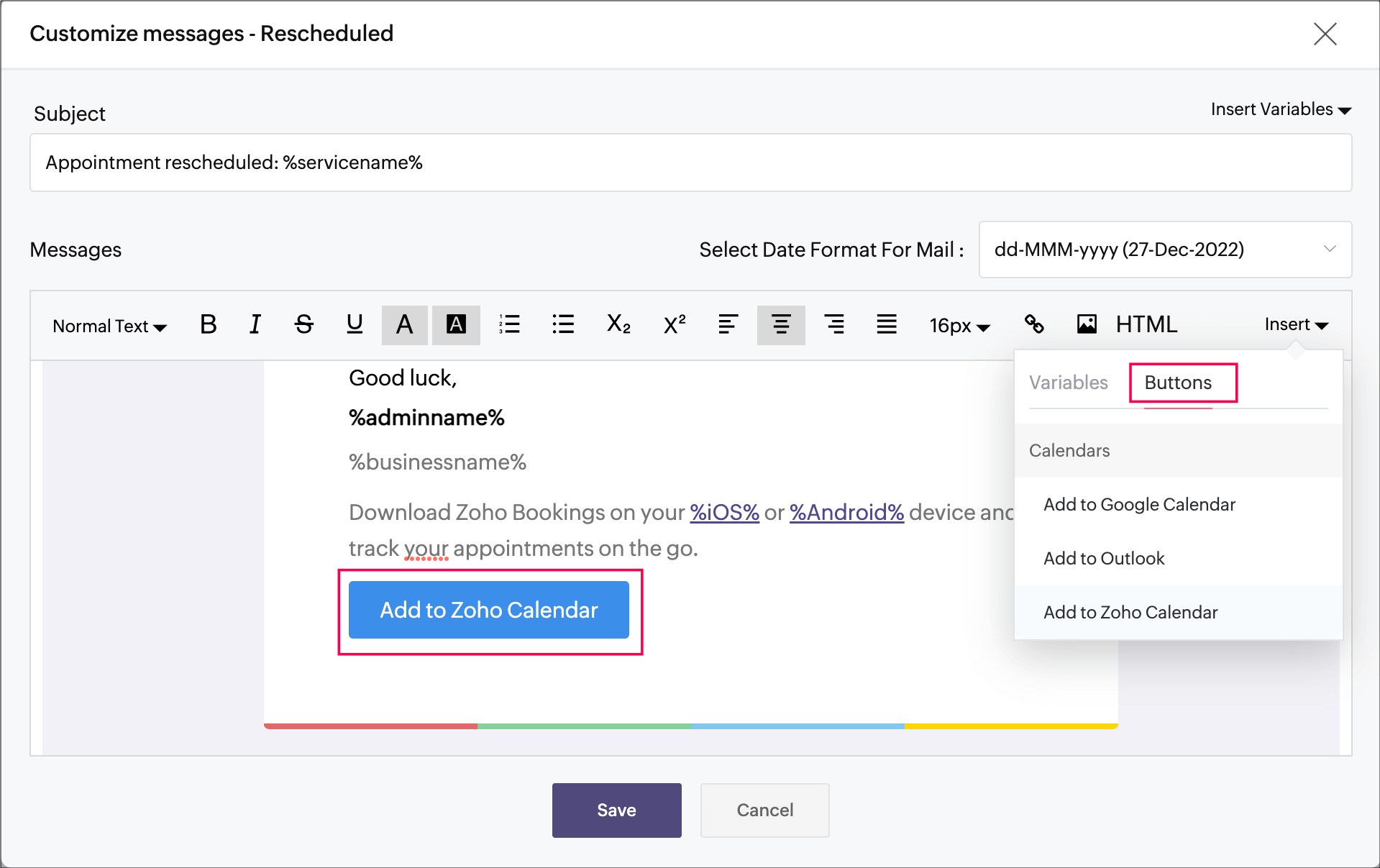Apply underline formatting

click(x=355, y=325)
